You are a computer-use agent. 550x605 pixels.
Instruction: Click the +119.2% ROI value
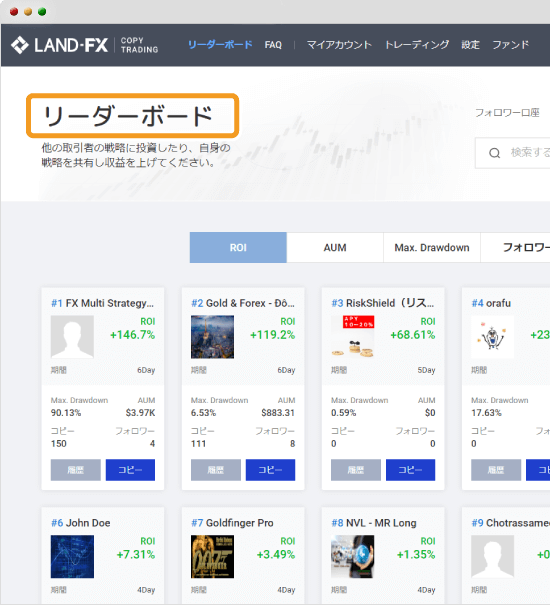[273, 335]
